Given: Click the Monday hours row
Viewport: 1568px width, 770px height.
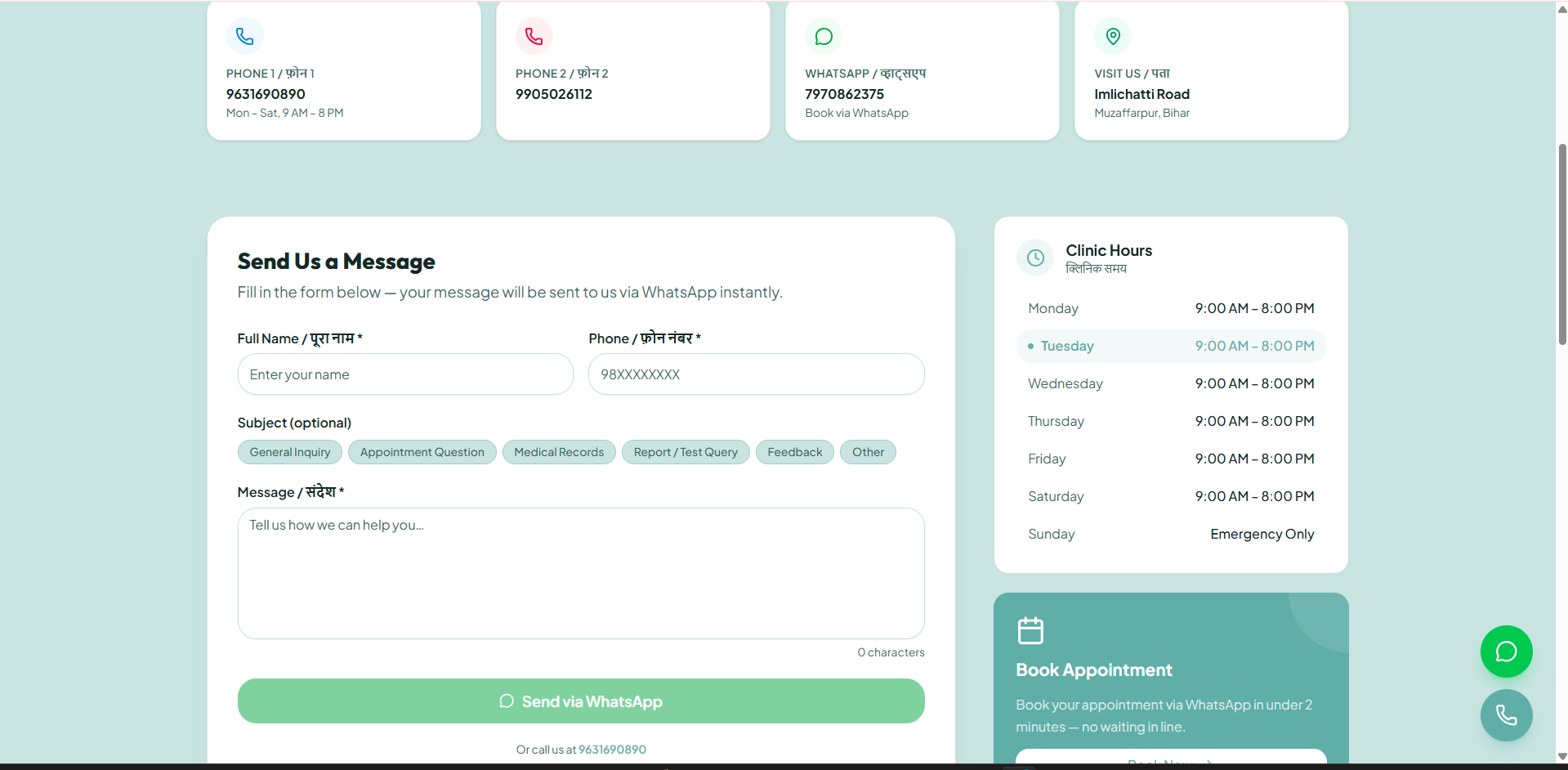Looking at the screenshot, I should [1171, 308].
